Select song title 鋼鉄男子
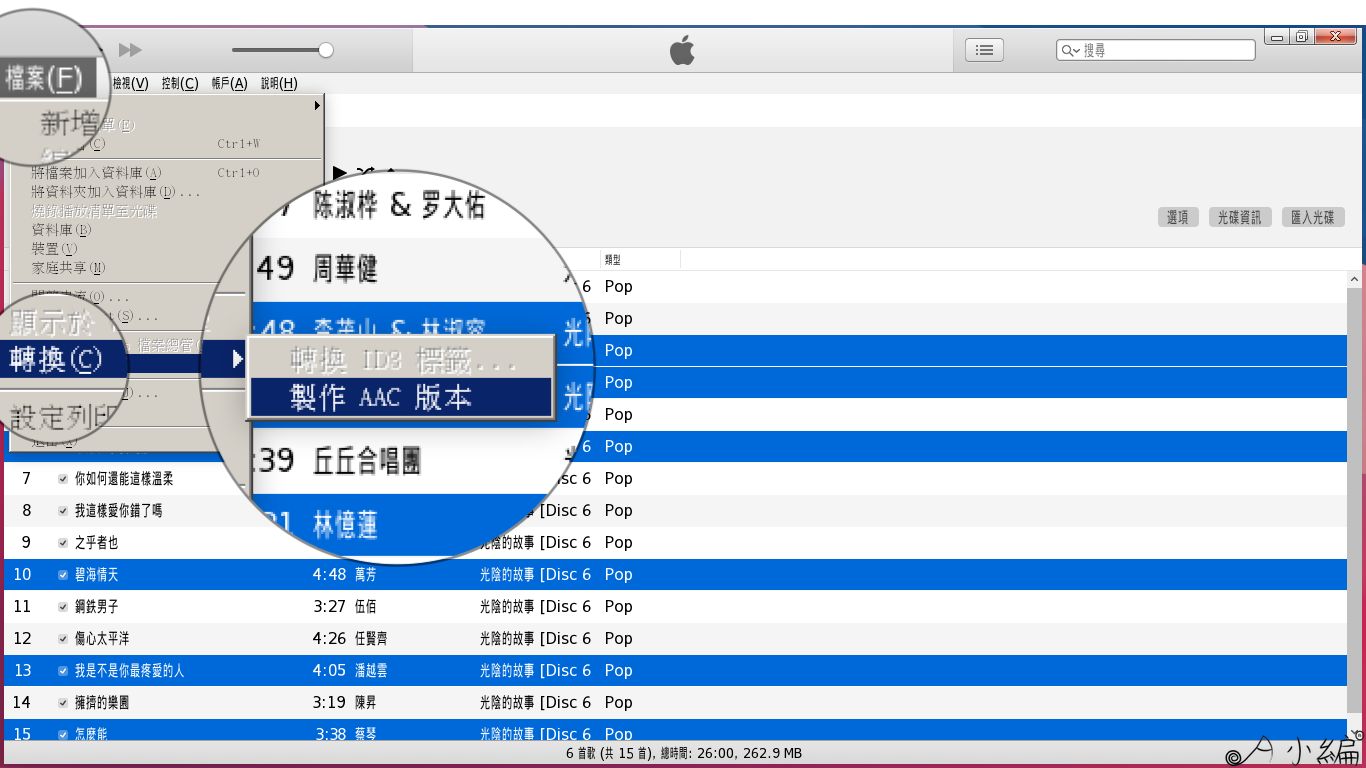This screenshot has height=768, width=1366. (97, 607)
